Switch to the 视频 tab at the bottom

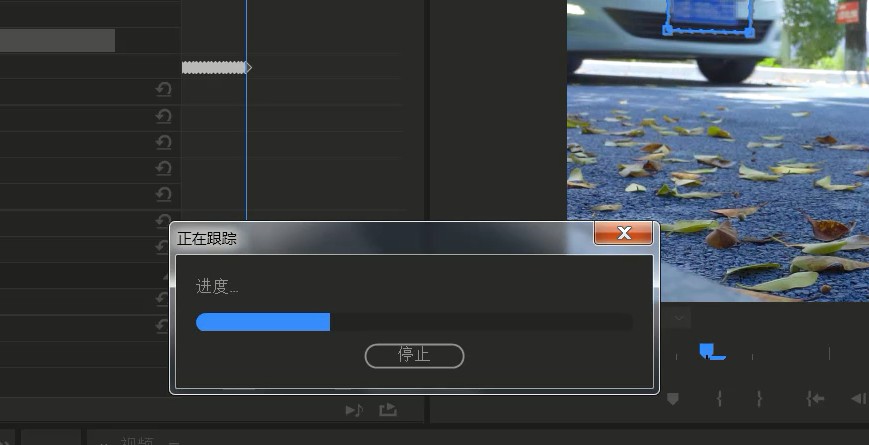tap(137, 439)
